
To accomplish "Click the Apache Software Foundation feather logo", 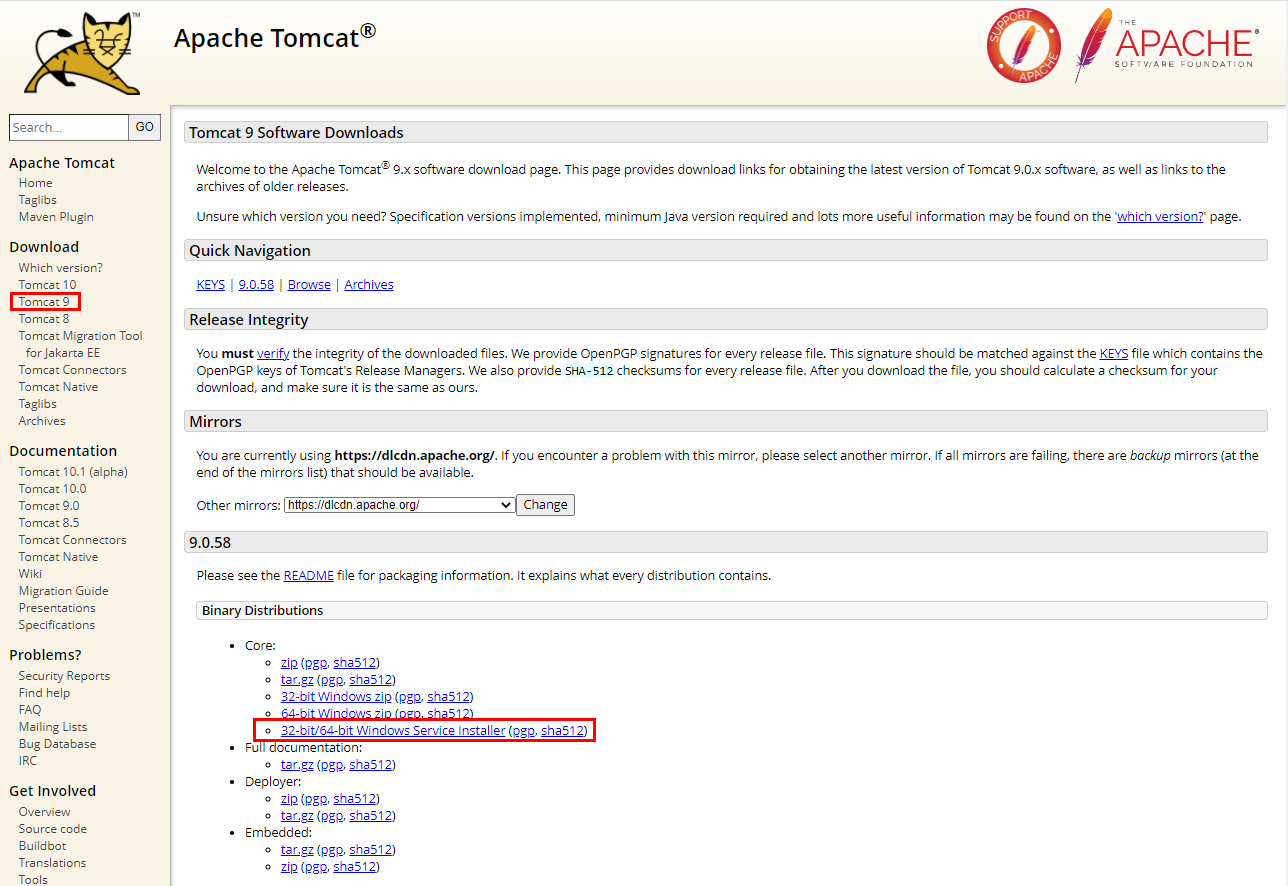I will [1165, 45].
